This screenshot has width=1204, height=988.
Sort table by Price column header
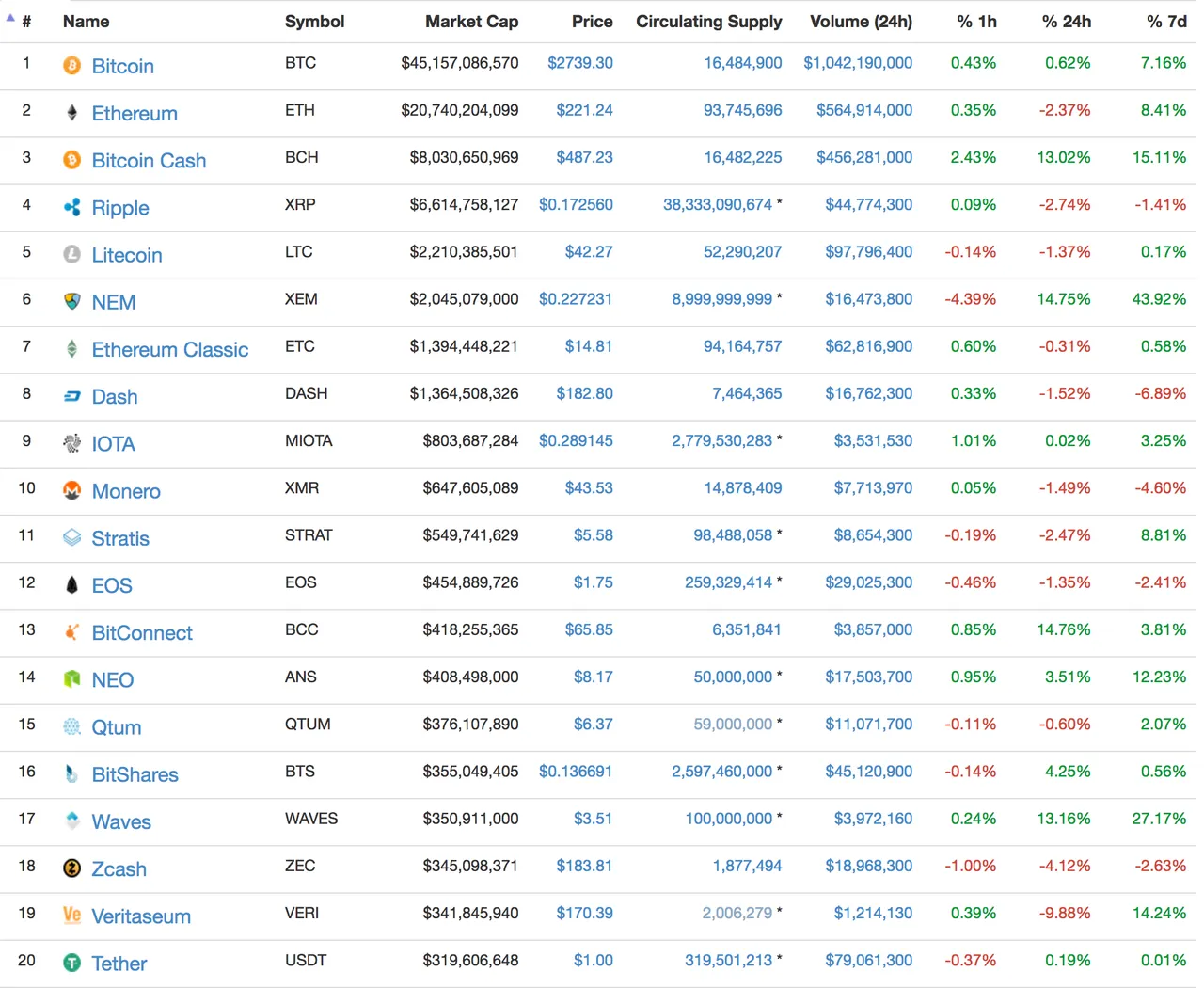pos(592,22)
